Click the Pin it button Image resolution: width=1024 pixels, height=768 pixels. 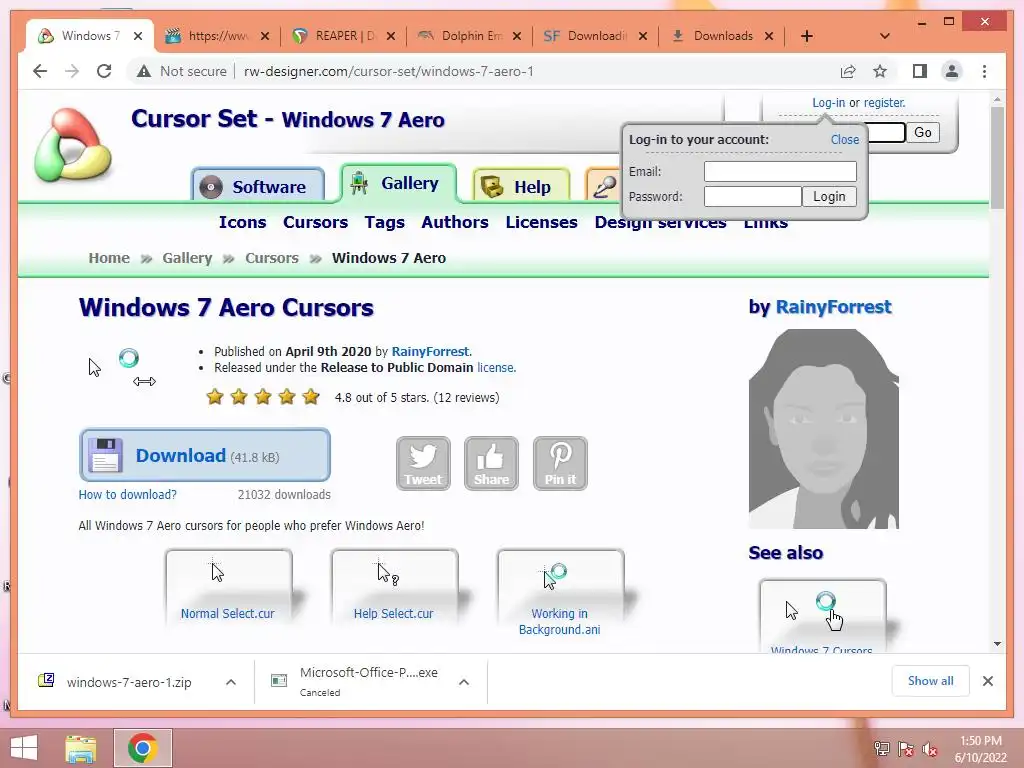click(x=560, y=463)
